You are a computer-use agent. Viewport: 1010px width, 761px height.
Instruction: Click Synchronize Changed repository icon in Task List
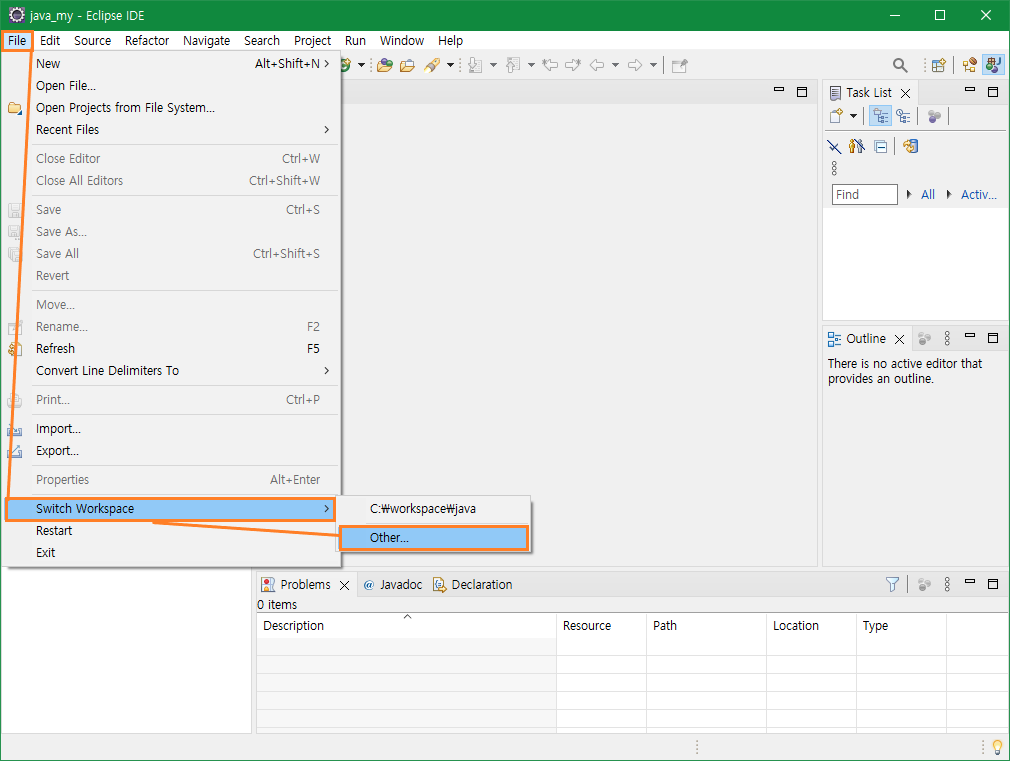(910, 147)
